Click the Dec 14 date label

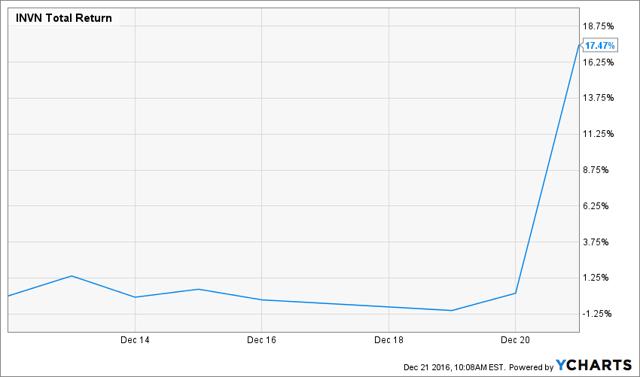click(135, 340)
